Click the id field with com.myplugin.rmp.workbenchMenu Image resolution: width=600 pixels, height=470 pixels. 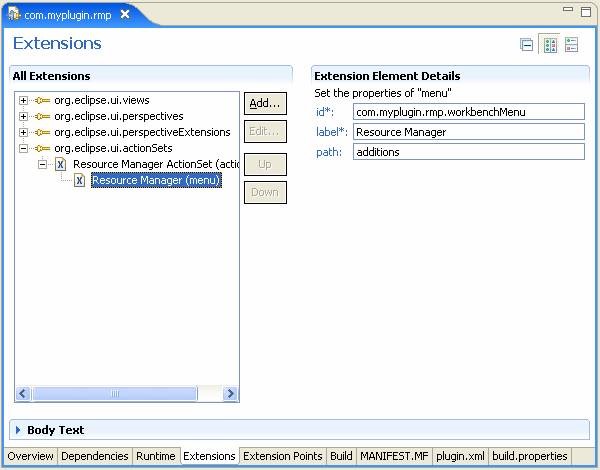tap(468, 112)
